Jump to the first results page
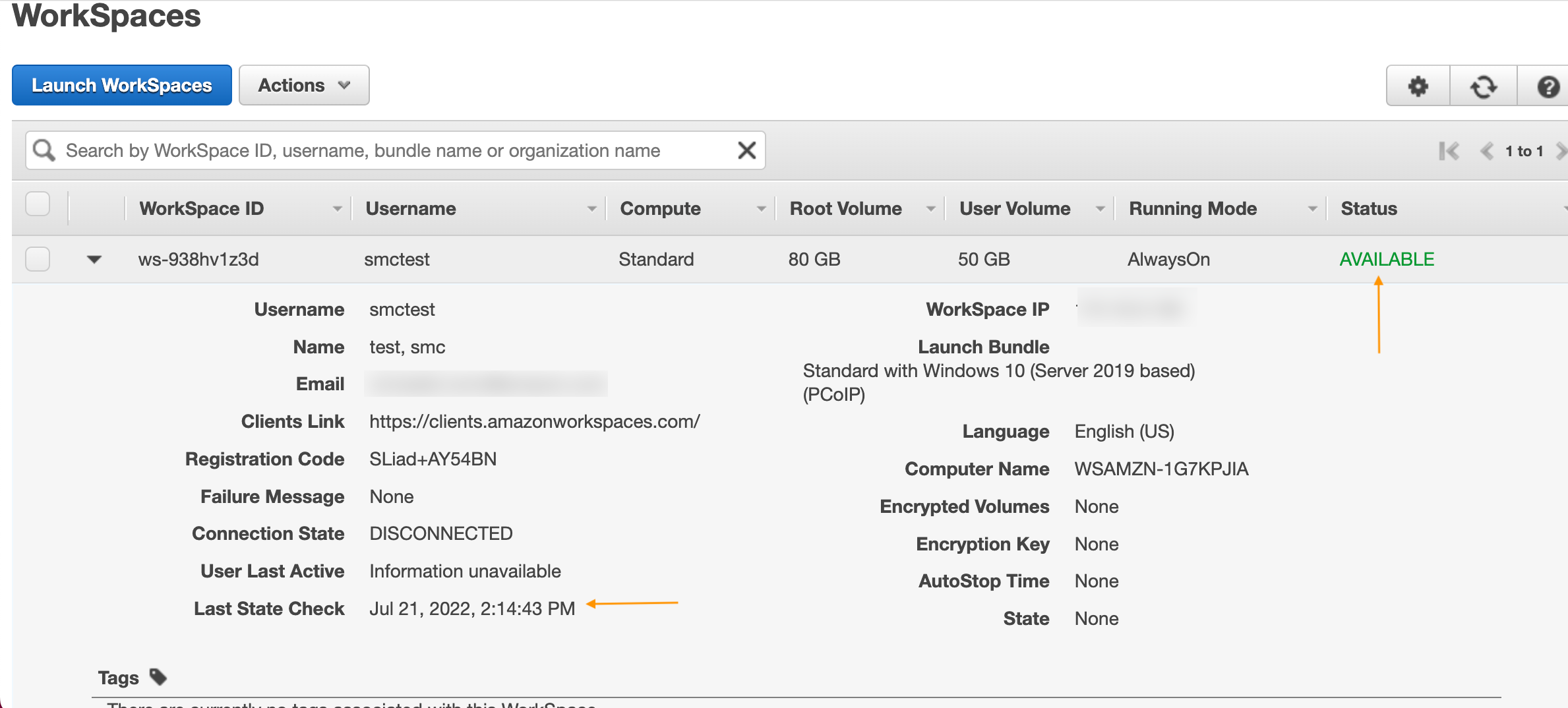The width and height of the screenshot is (1568, 708). 1450,151
